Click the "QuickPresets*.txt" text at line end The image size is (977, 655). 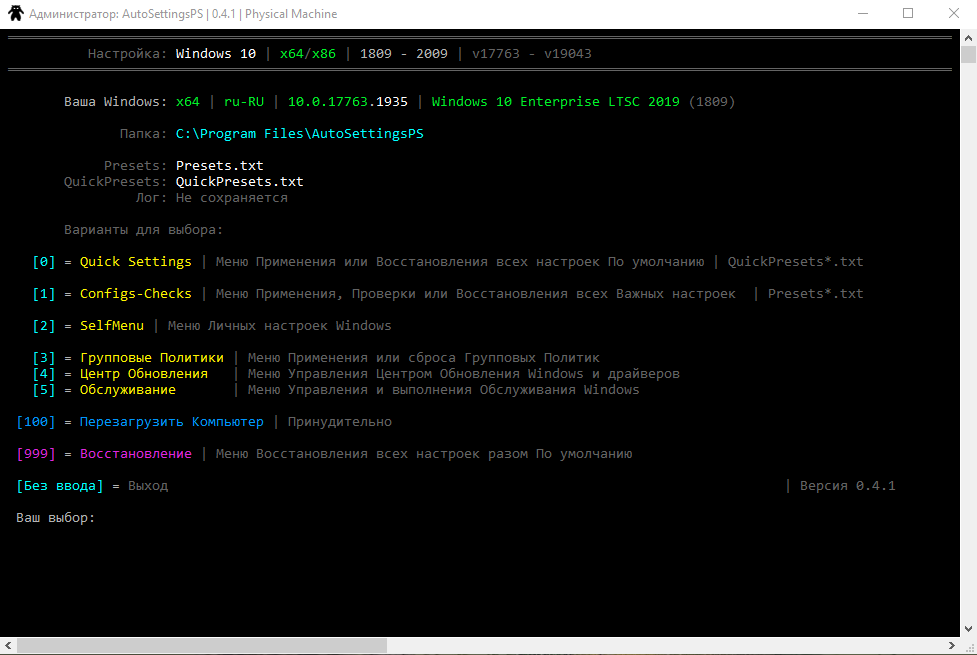pyautogui.click(x=795, y=262)
